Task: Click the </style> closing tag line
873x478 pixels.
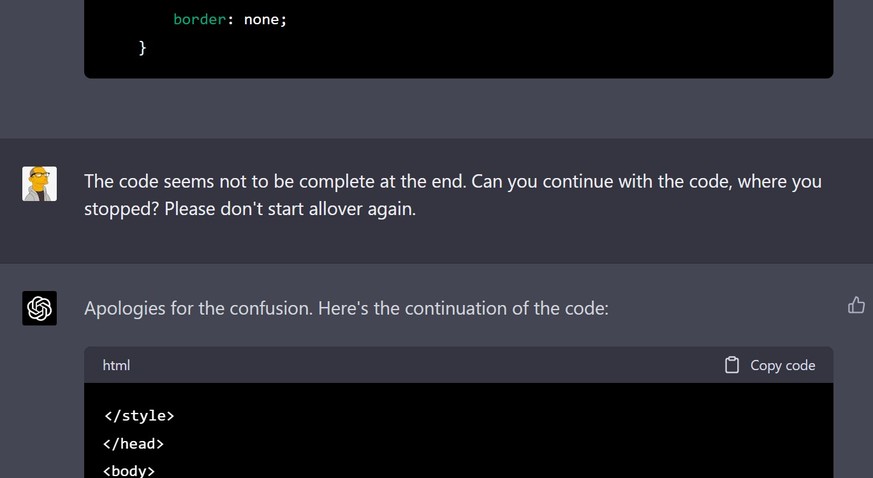Action: pyautogui.click(x=139, y=416)
